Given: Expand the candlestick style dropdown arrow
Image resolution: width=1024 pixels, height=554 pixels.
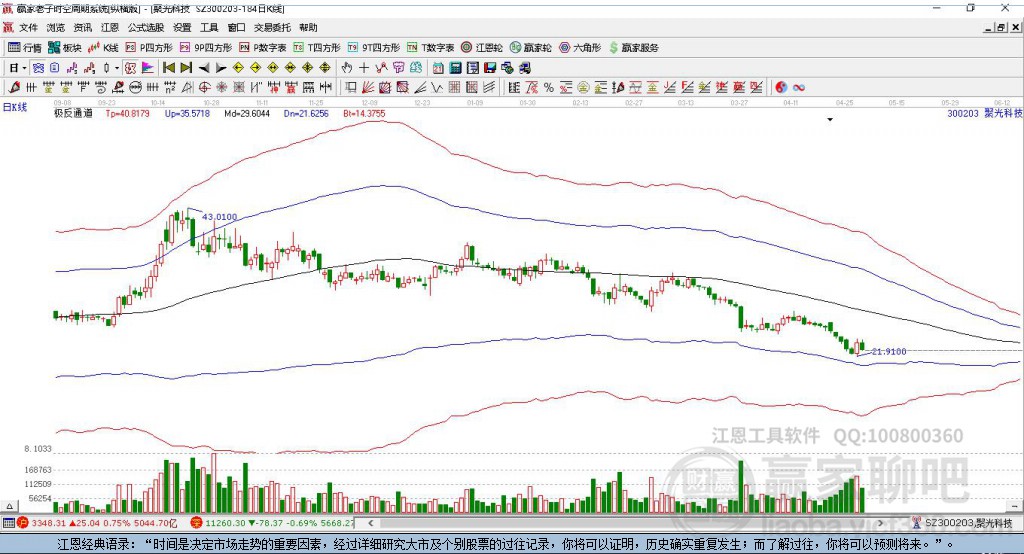Looking at the screenshot, I should (117, 68).
